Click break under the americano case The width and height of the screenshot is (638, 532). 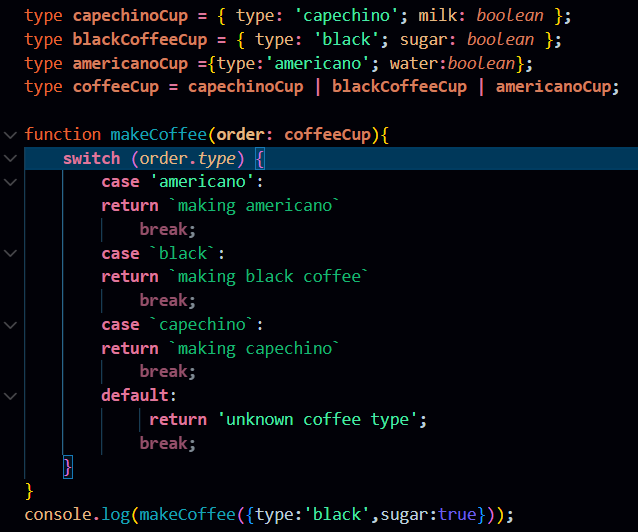164,229
